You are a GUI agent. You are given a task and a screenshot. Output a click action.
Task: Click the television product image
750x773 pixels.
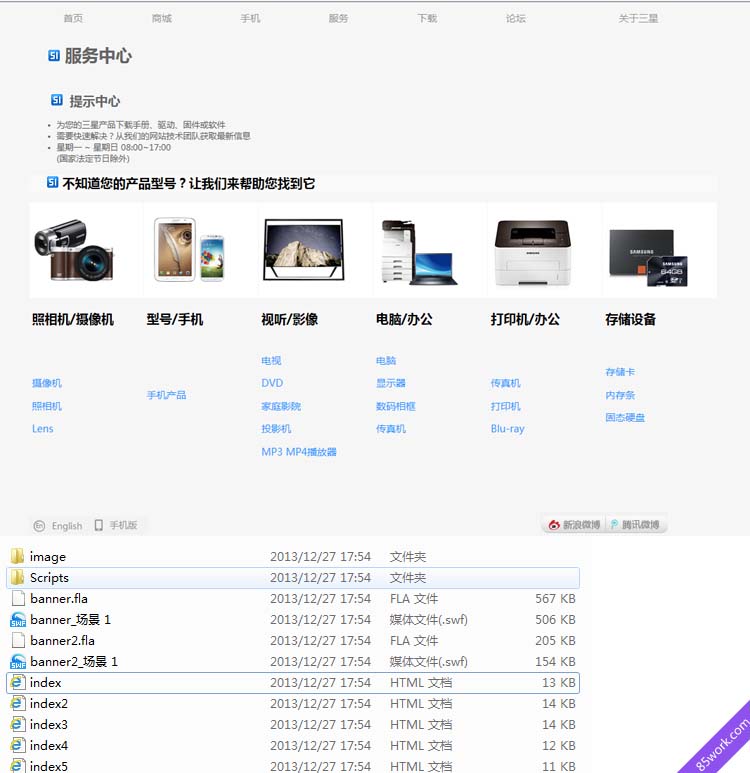(x=304, y=249)
